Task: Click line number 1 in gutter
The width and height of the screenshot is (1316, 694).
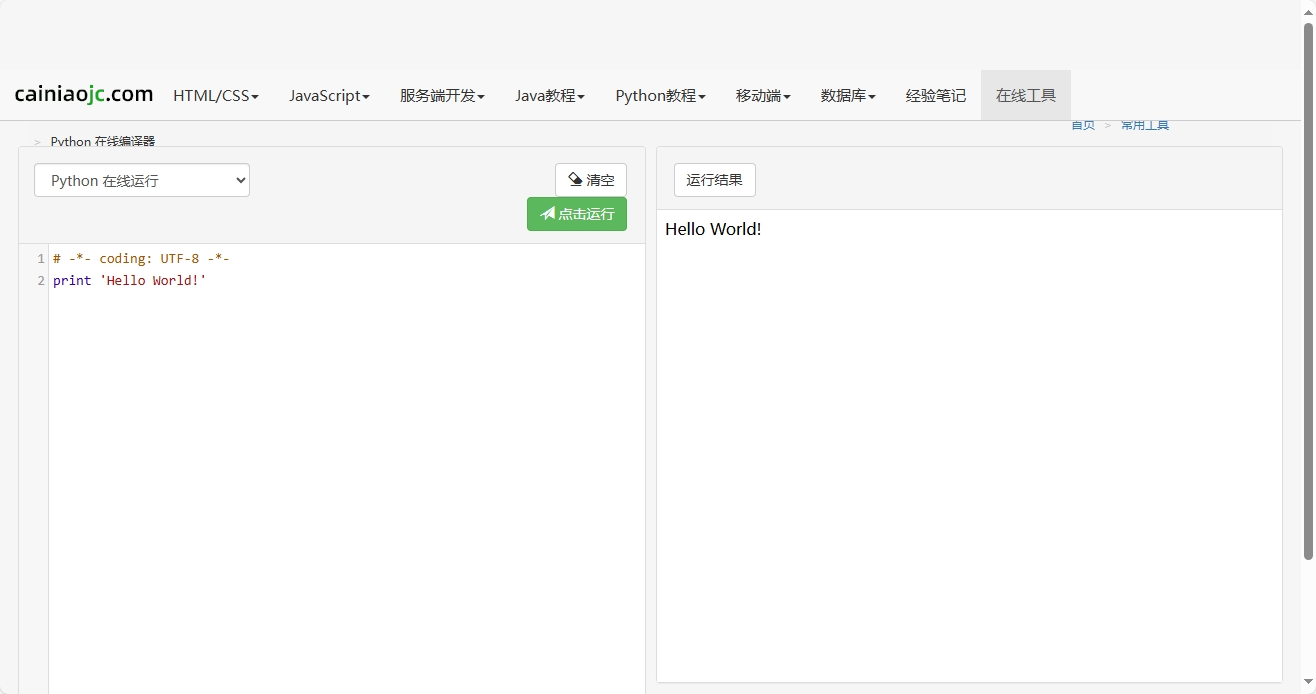Action: coord(41,259)
